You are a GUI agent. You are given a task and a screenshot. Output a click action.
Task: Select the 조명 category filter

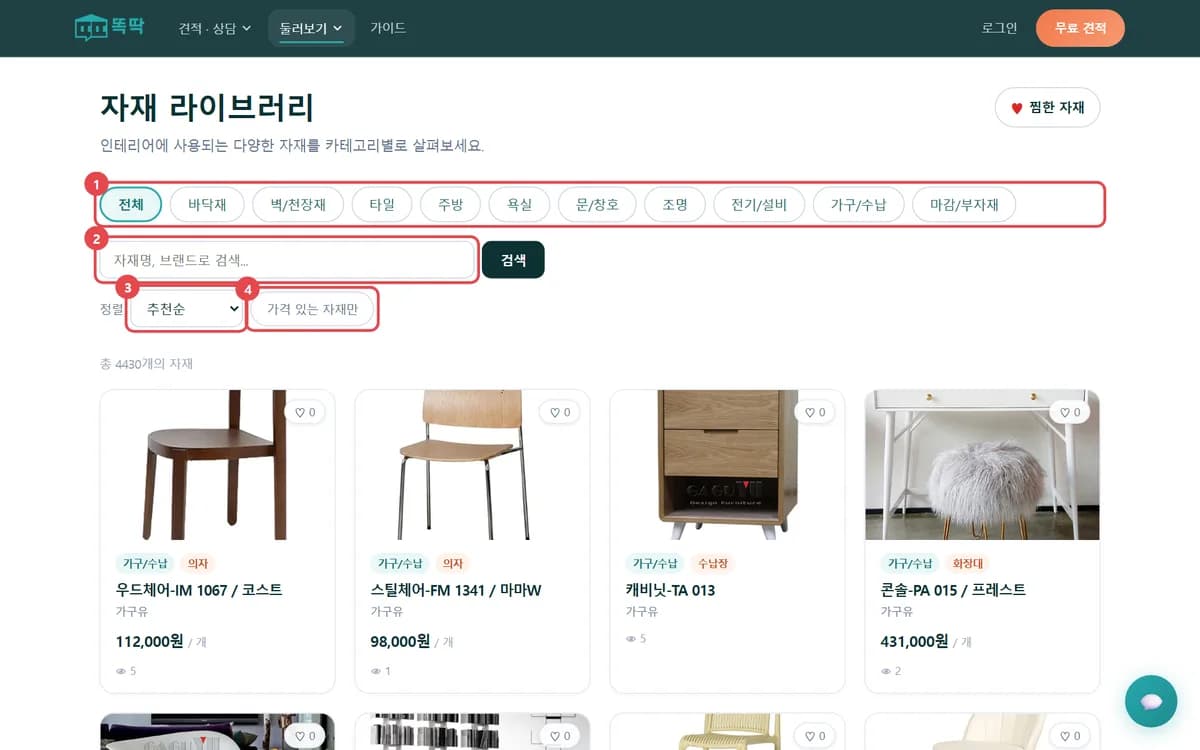coord(675,205)
